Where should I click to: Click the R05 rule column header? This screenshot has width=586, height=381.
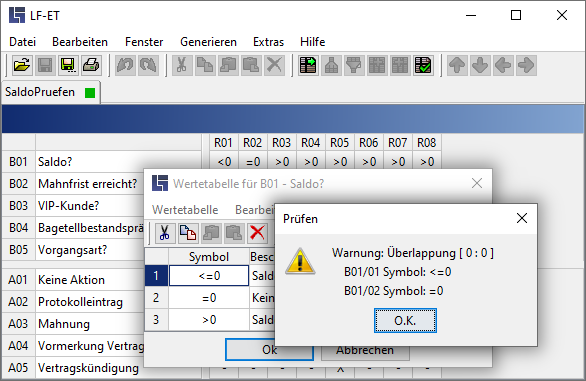tap(340, 142)
